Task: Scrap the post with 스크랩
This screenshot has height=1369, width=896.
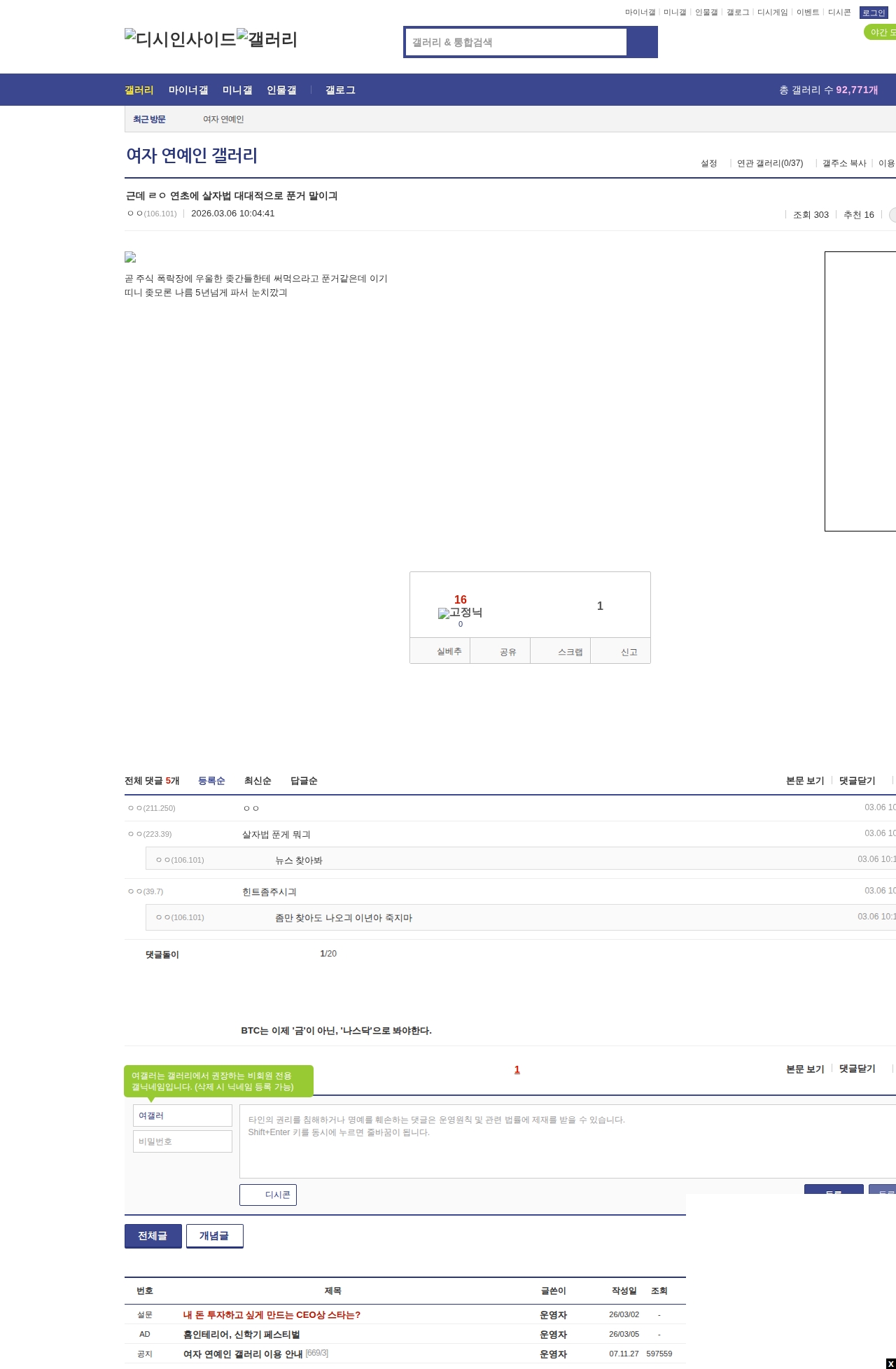Action: 561,651
